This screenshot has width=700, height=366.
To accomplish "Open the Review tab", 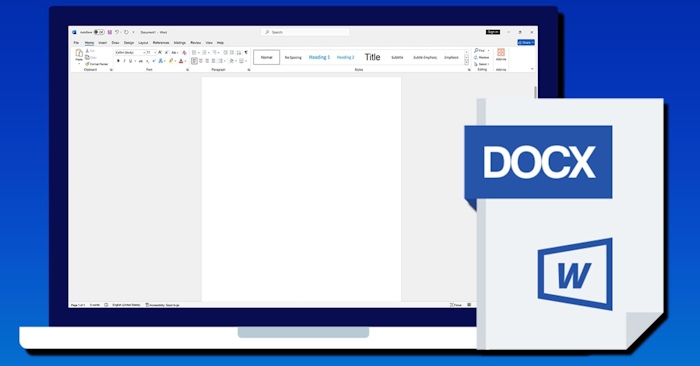I will click(196, 43).
